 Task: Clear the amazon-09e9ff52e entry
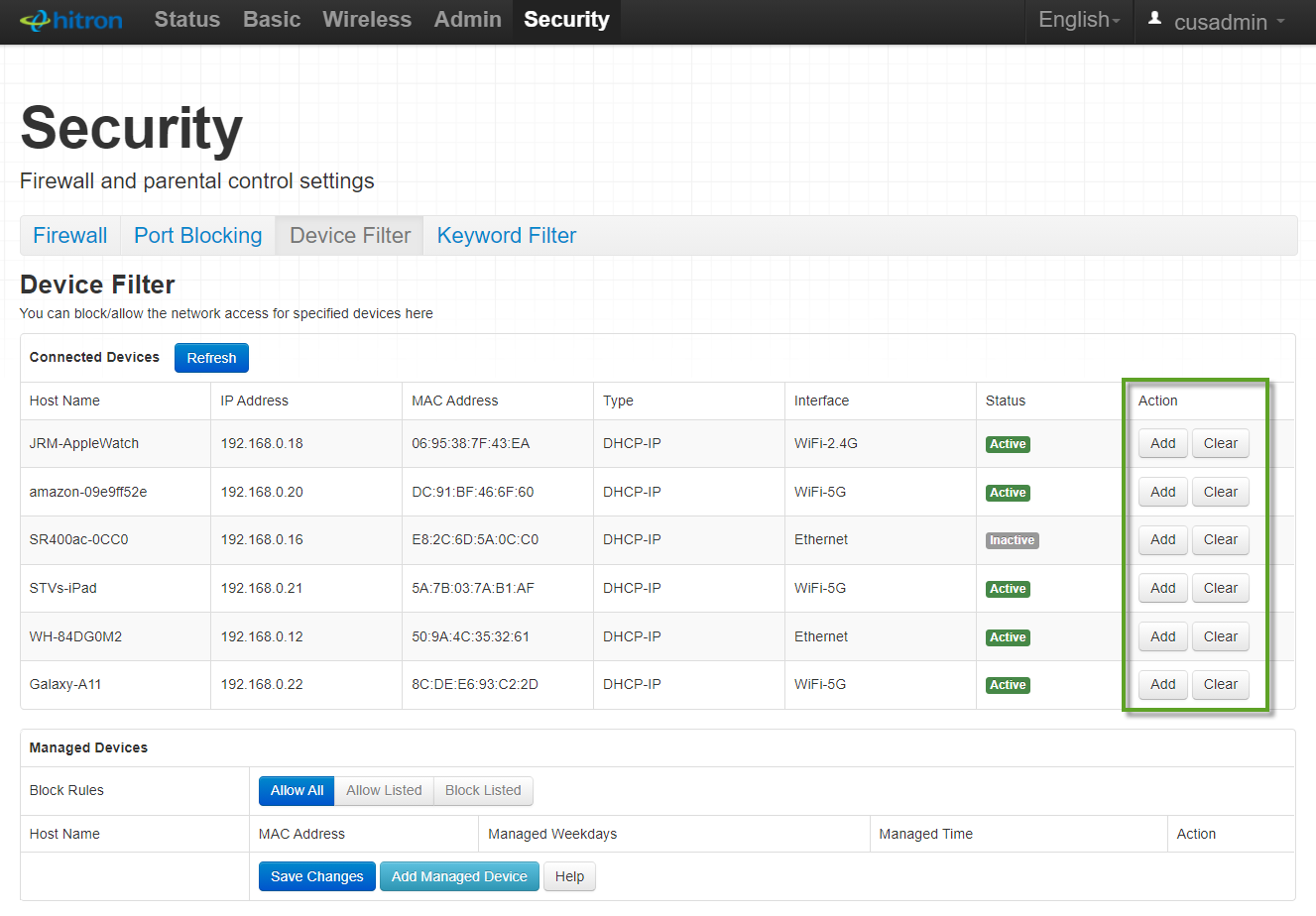1221,492
